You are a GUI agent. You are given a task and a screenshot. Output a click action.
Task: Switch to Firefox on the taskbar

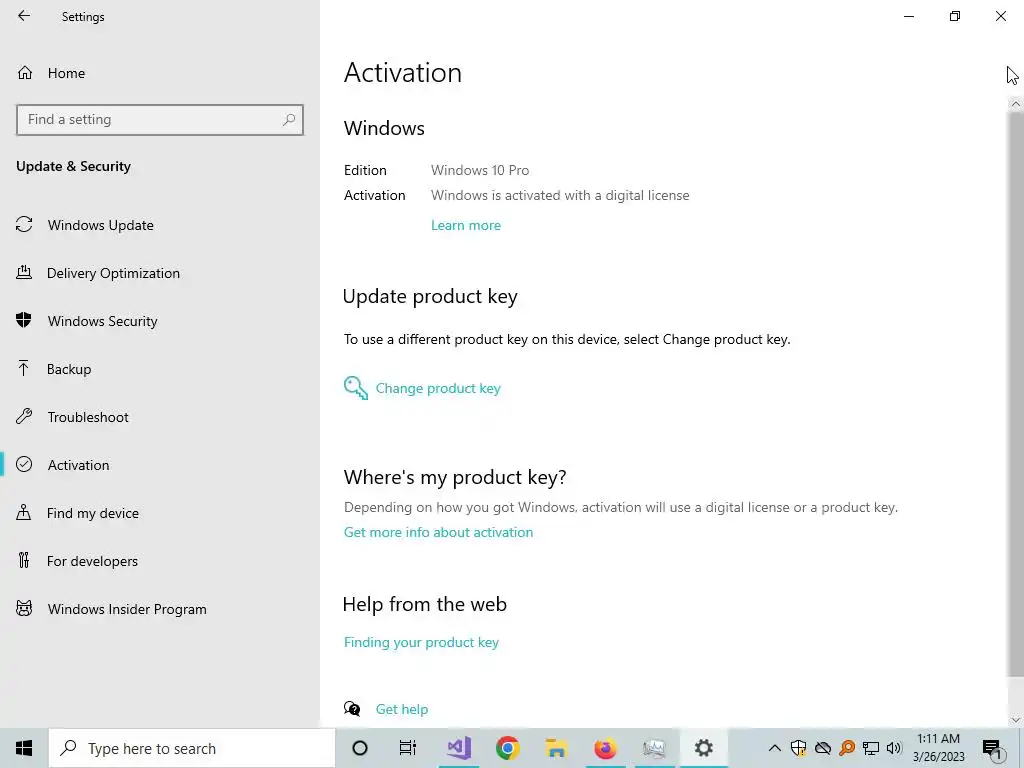605,748
